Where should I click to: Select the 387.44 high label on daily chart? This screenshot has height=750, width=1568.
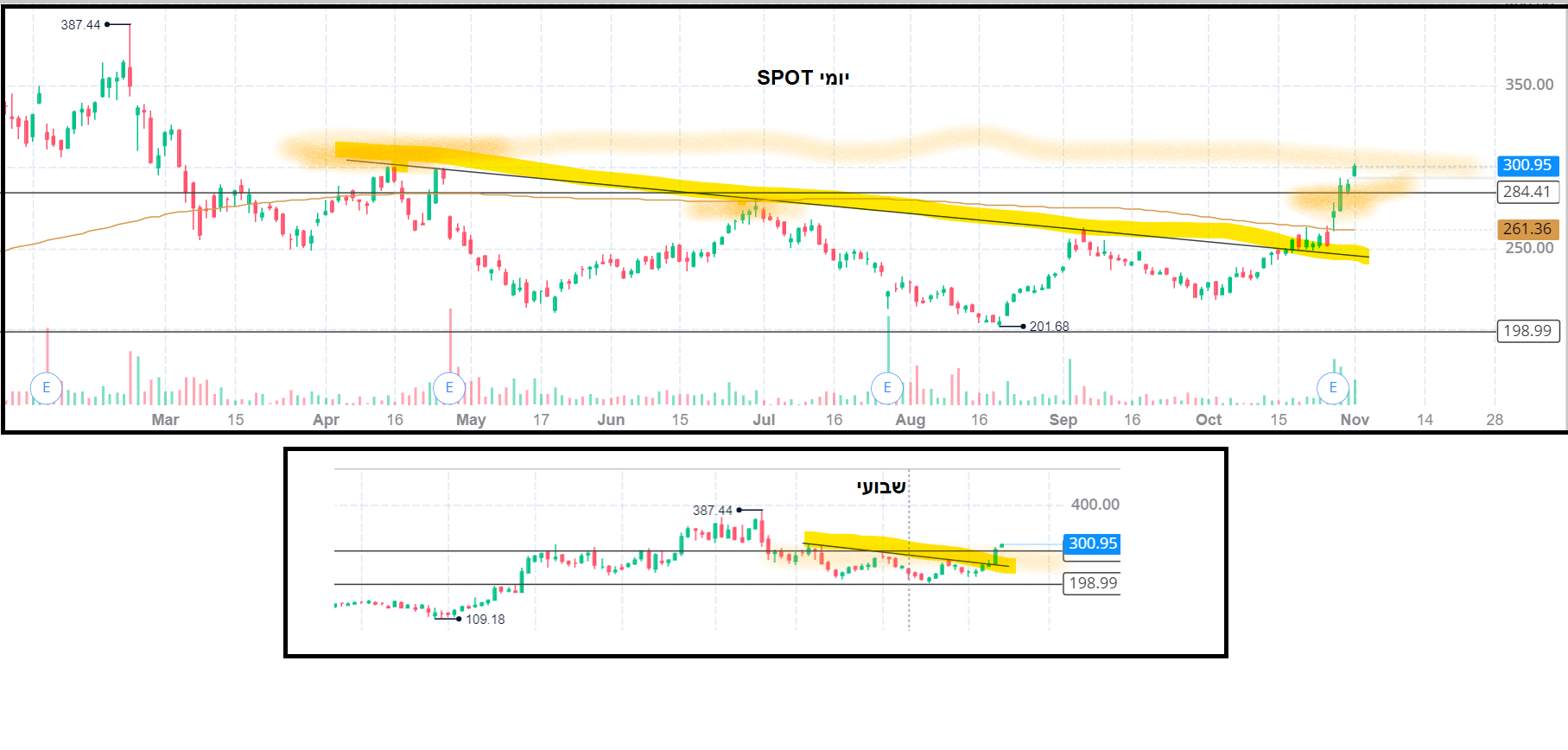click(80, 25)
